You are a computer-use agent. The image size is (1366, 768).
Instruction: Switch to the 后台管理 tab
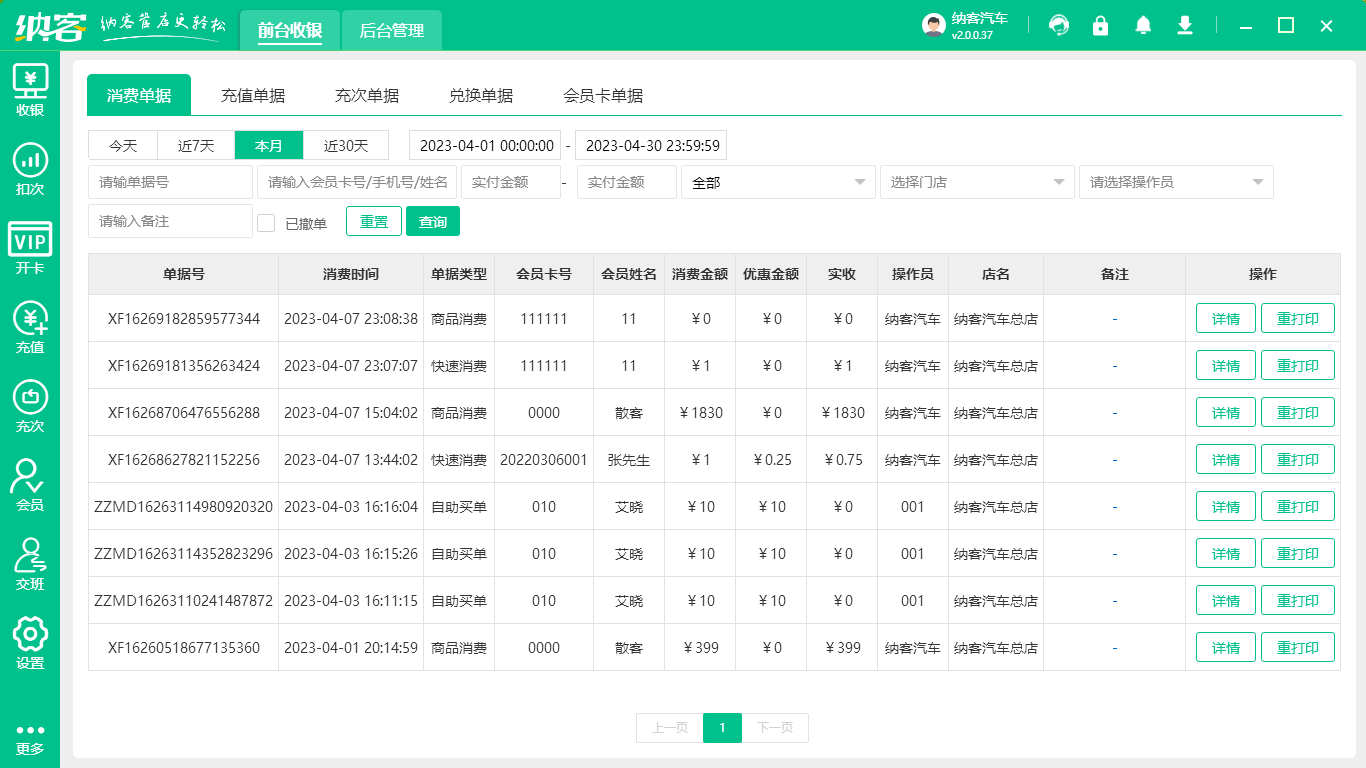[x=392, y=30]
